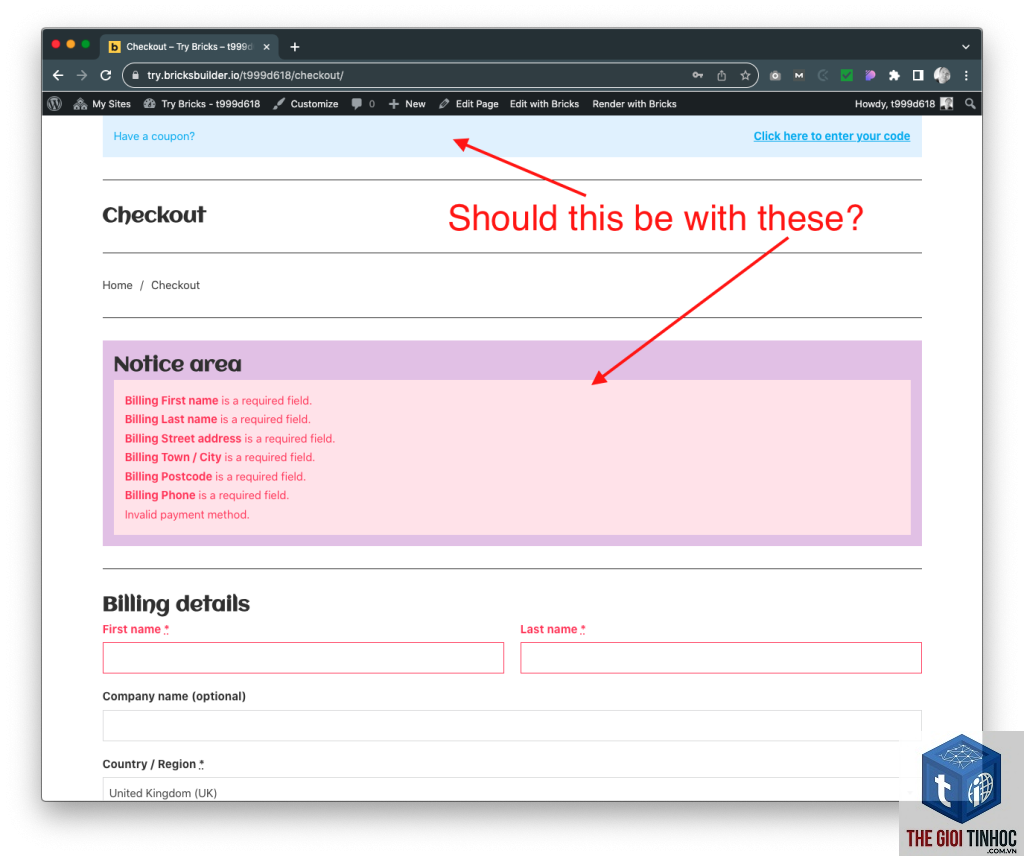Open the comments bubble in admin bar

point(363,104)
